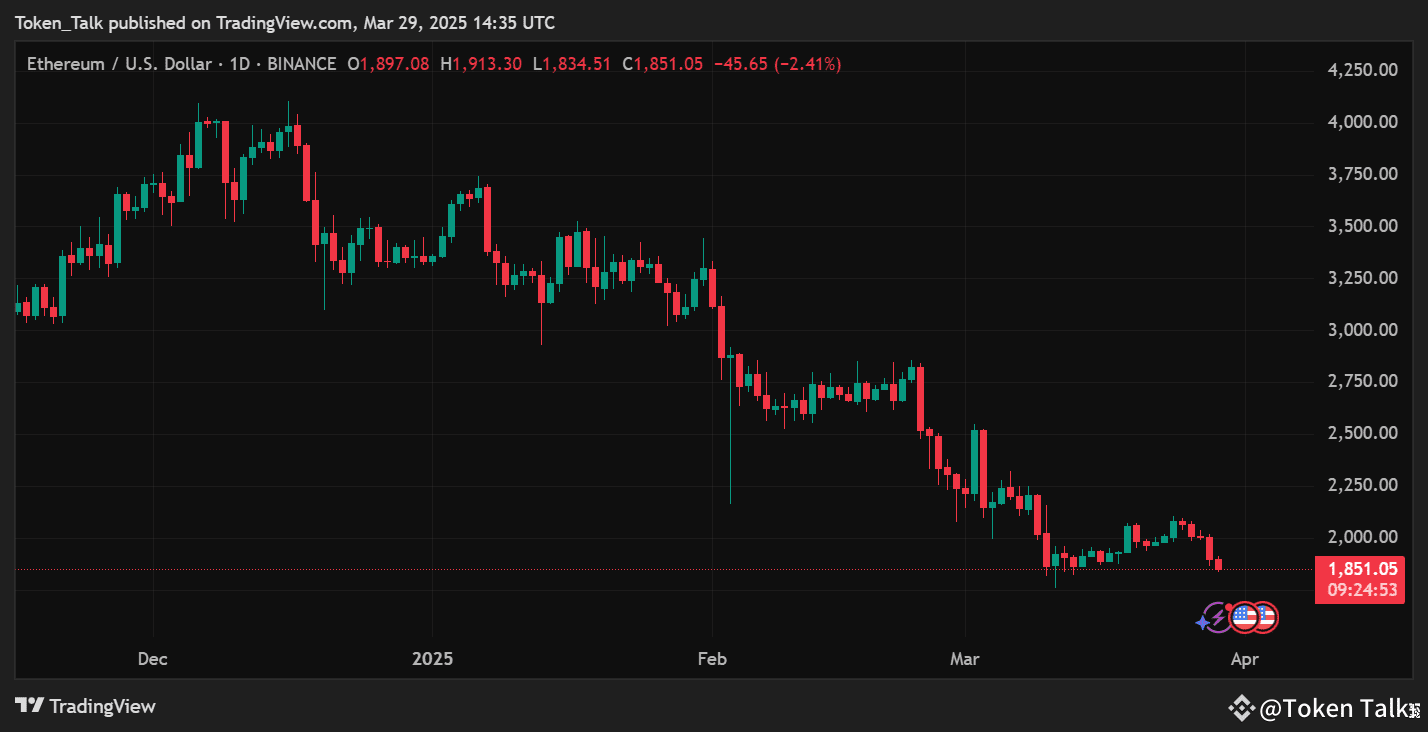Select the purple lightning event marker icon

[1218, 617]
